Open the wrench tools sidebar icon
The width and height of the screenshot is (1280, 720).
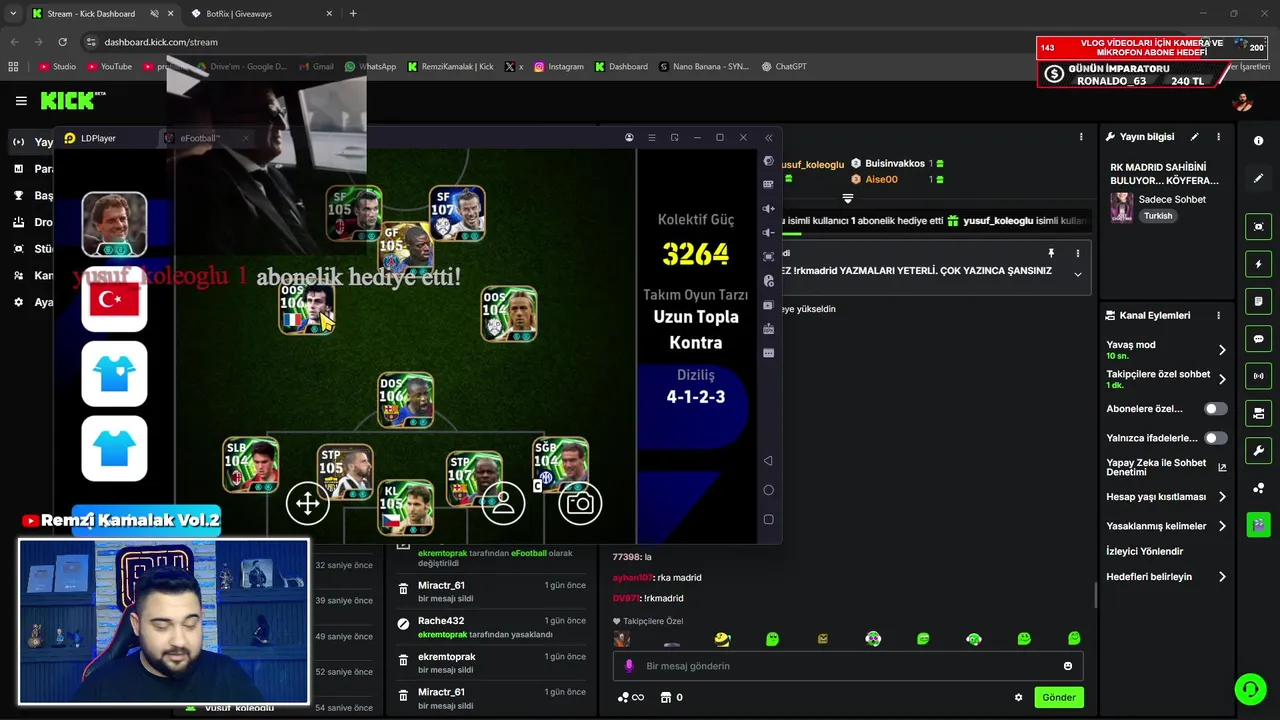(1258, 450)
